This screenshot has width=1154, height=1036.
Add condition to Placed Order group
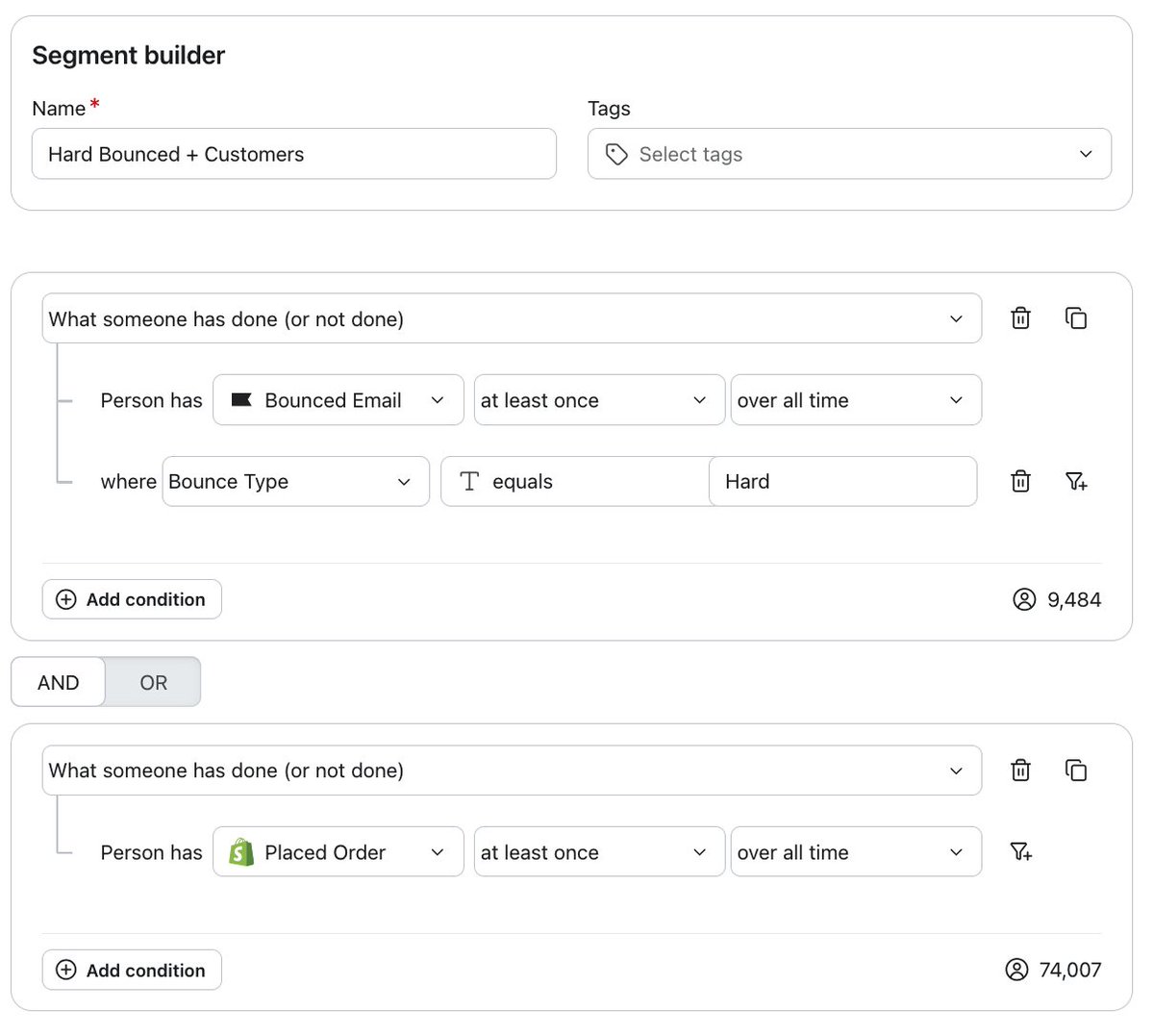132,970
